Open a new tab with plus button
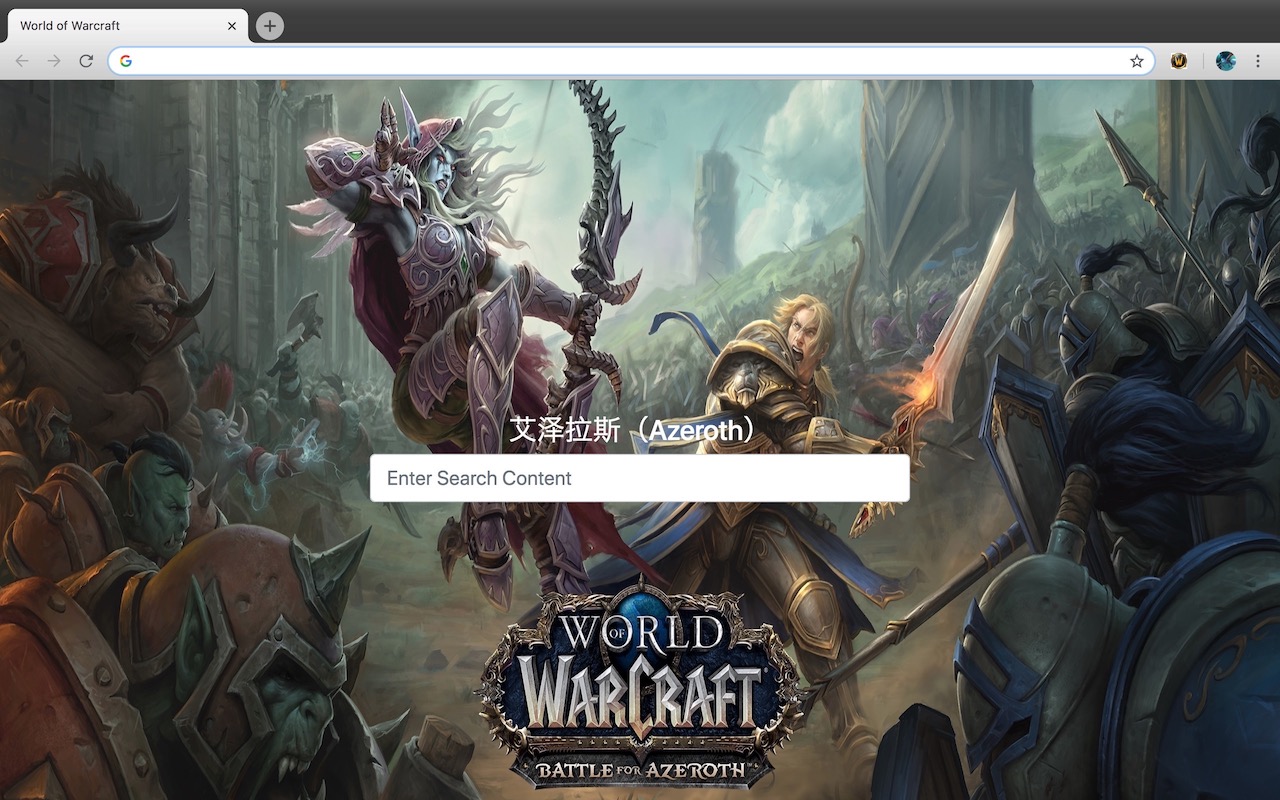Image resolution: width=1280 pixels, height=800 pixels. click(x=270, y=26)
